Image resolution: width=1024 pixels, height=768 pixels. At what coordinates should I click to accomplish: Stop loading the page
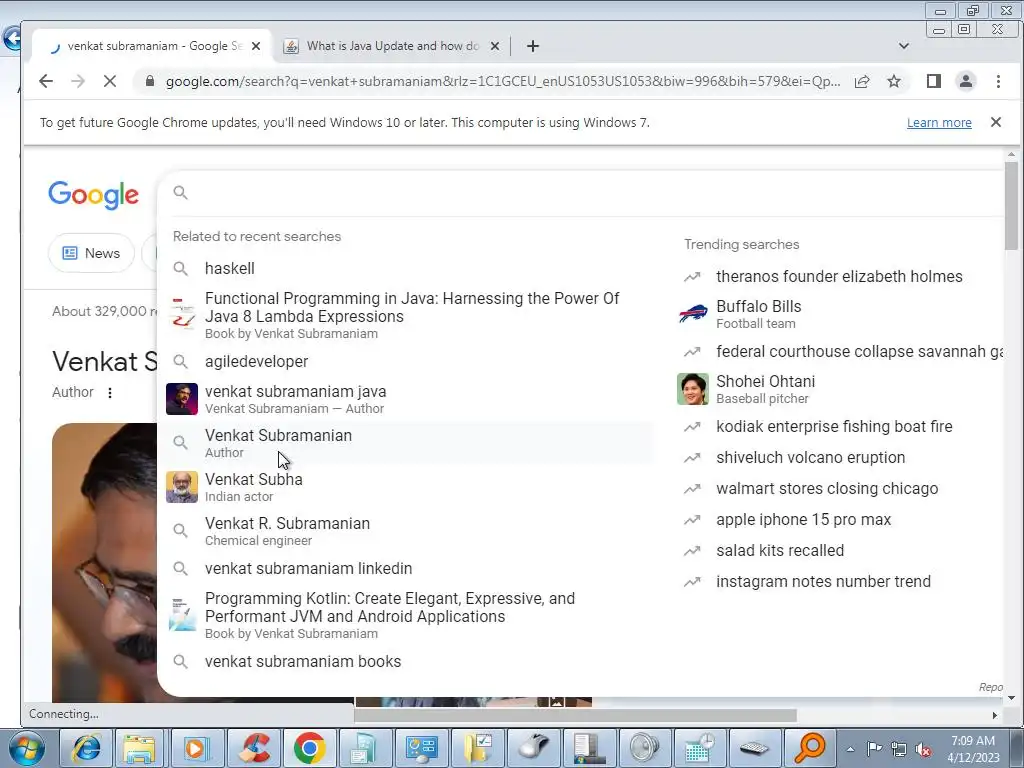click(x=110, y=81)
